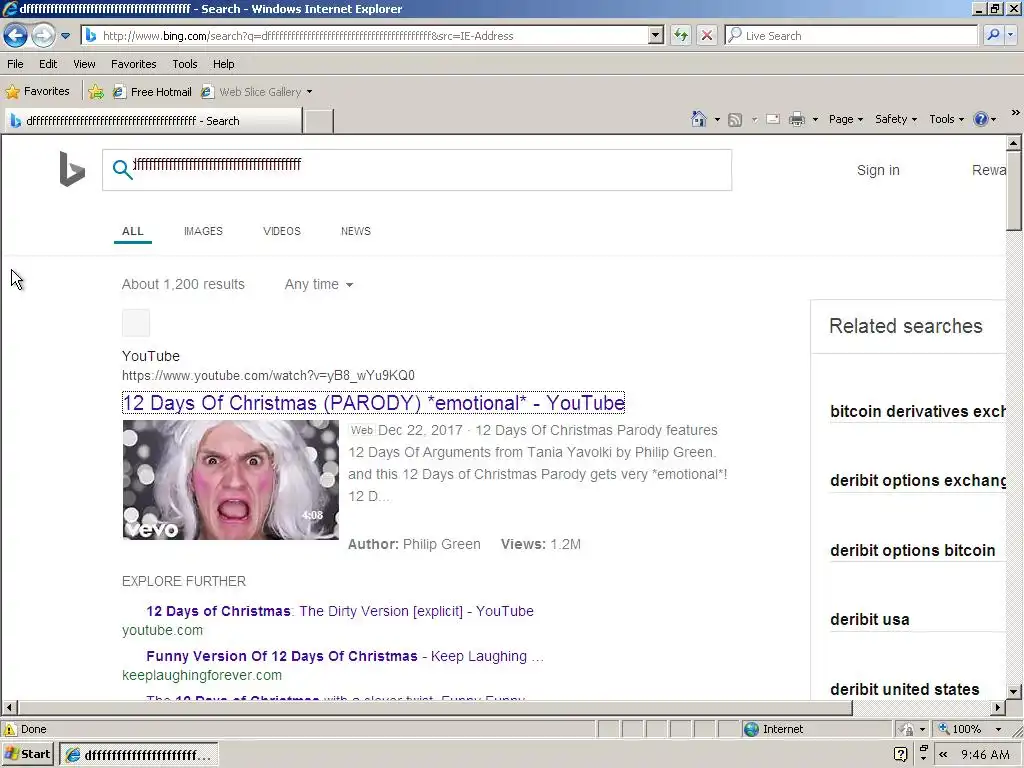Click the New Tab blank button
This screenshot has height=768, width=1024.
319,121
